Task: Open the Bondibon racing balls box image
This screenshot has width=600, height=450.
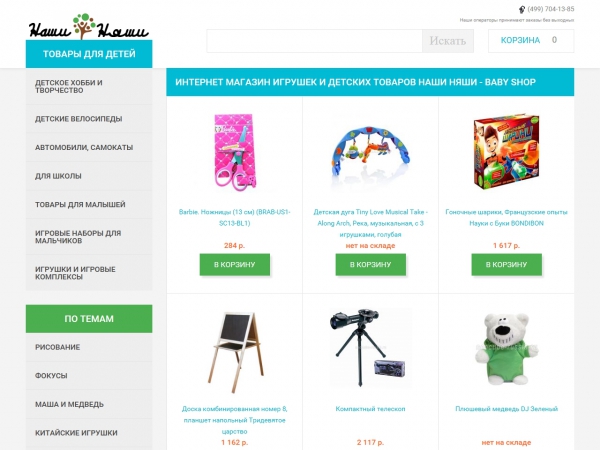Action: point(506,152)
